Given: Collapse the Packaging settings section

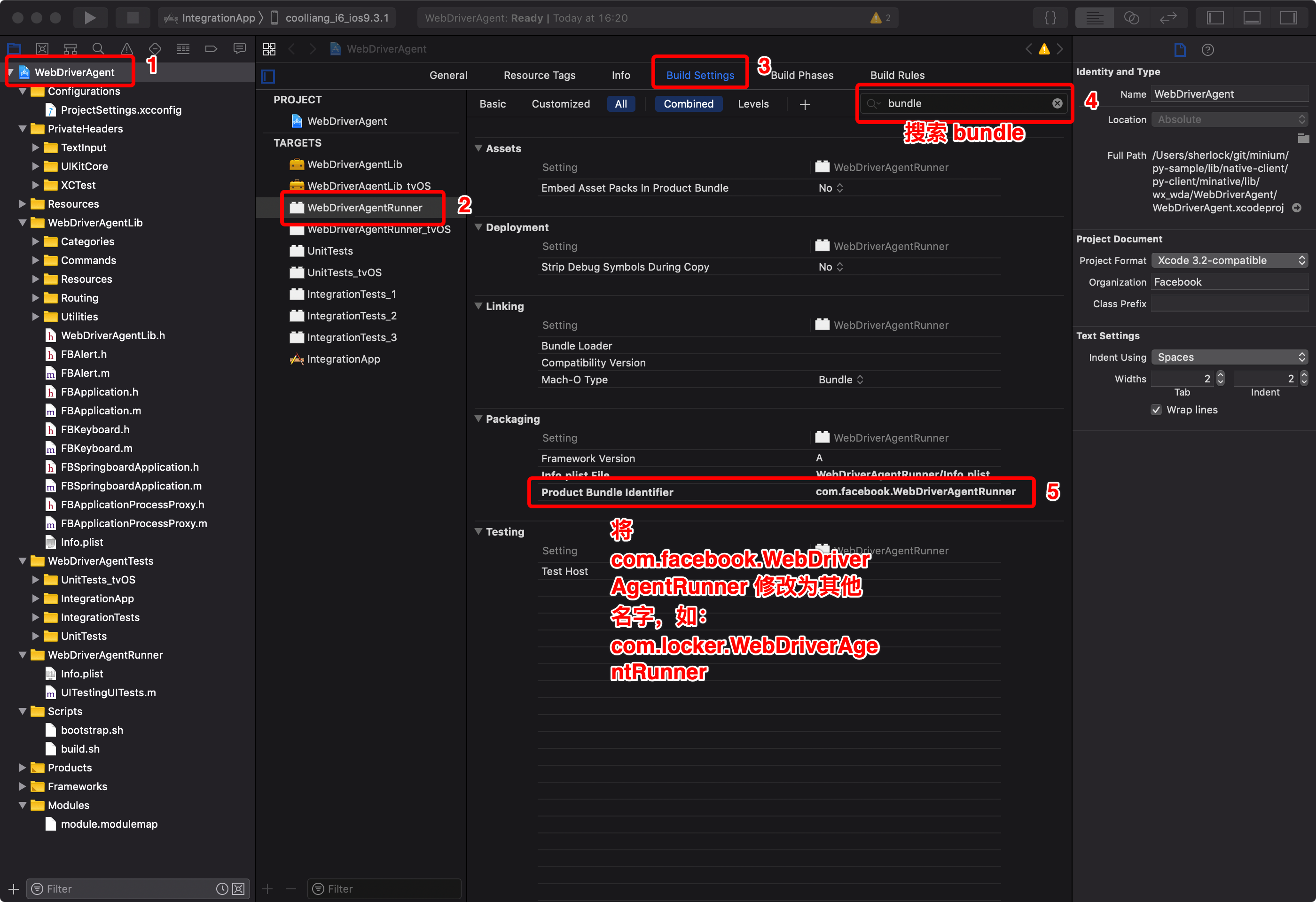Looking at the screenshot, I should point(478,419).
